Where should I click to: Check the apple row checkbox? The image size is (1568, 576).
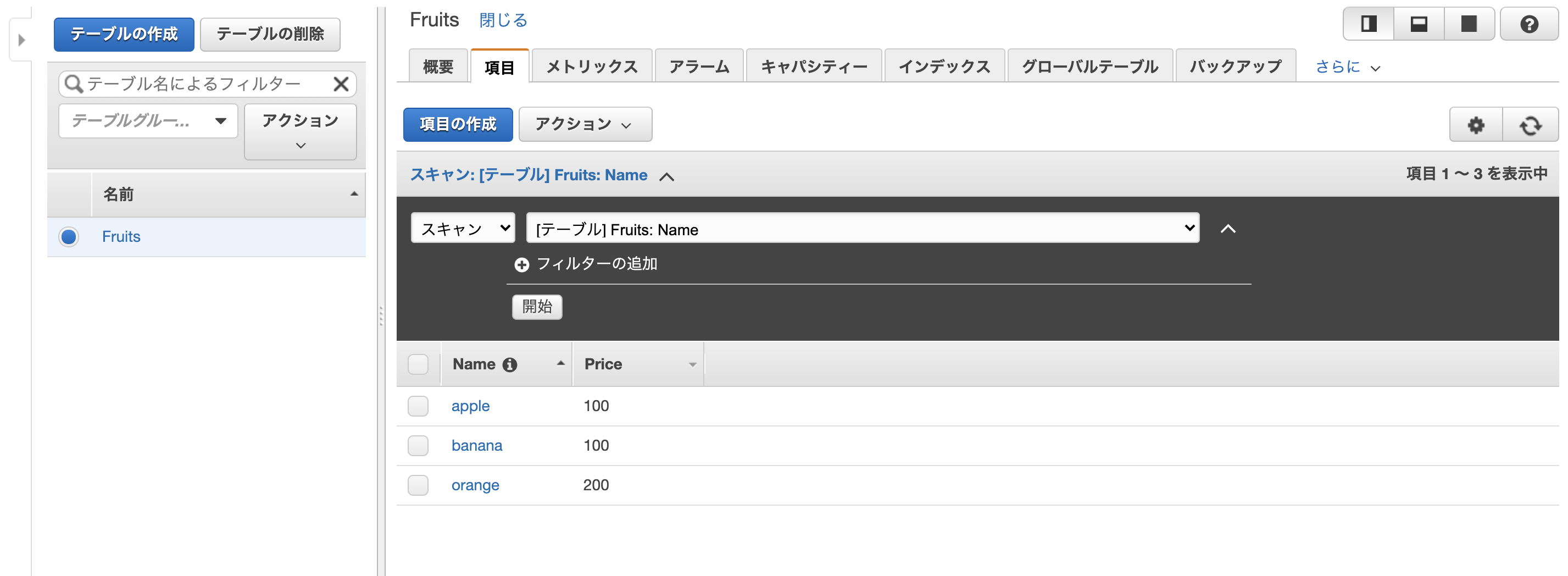(418, 406)
